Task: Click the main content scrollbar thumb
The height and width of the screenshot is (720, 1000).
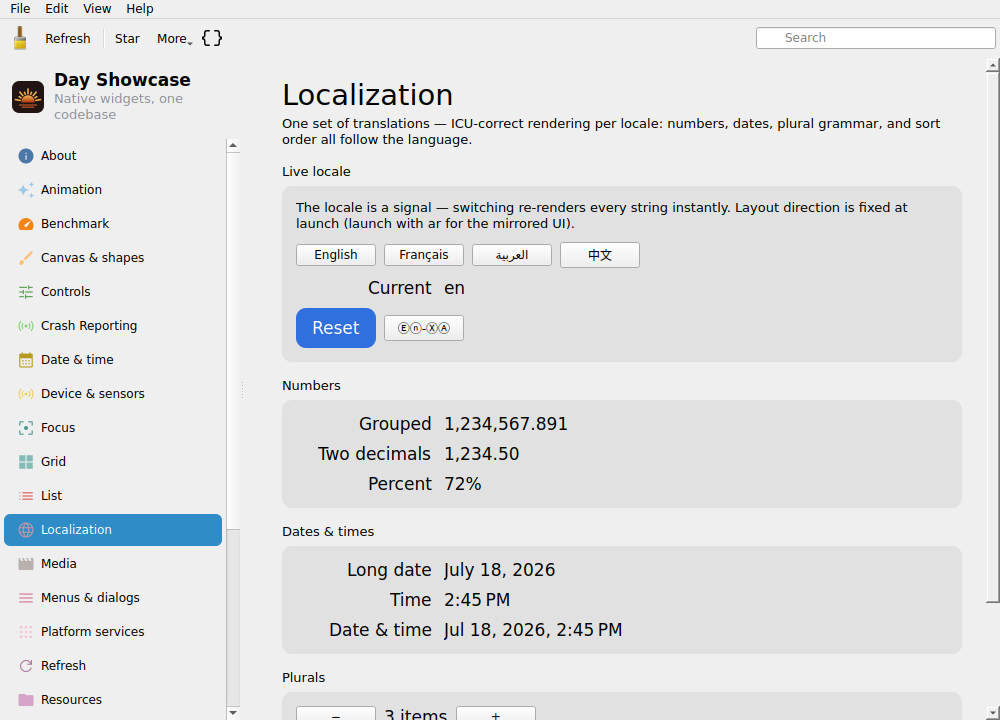Action: coord(992,337)
